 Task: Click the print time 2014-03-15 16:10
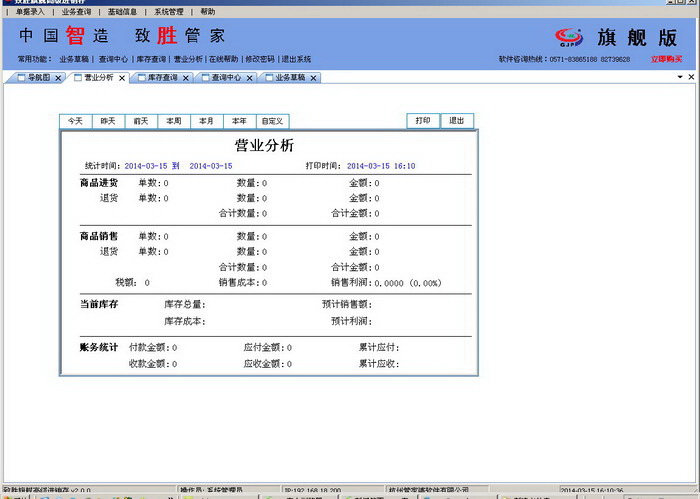click(381, 166)
